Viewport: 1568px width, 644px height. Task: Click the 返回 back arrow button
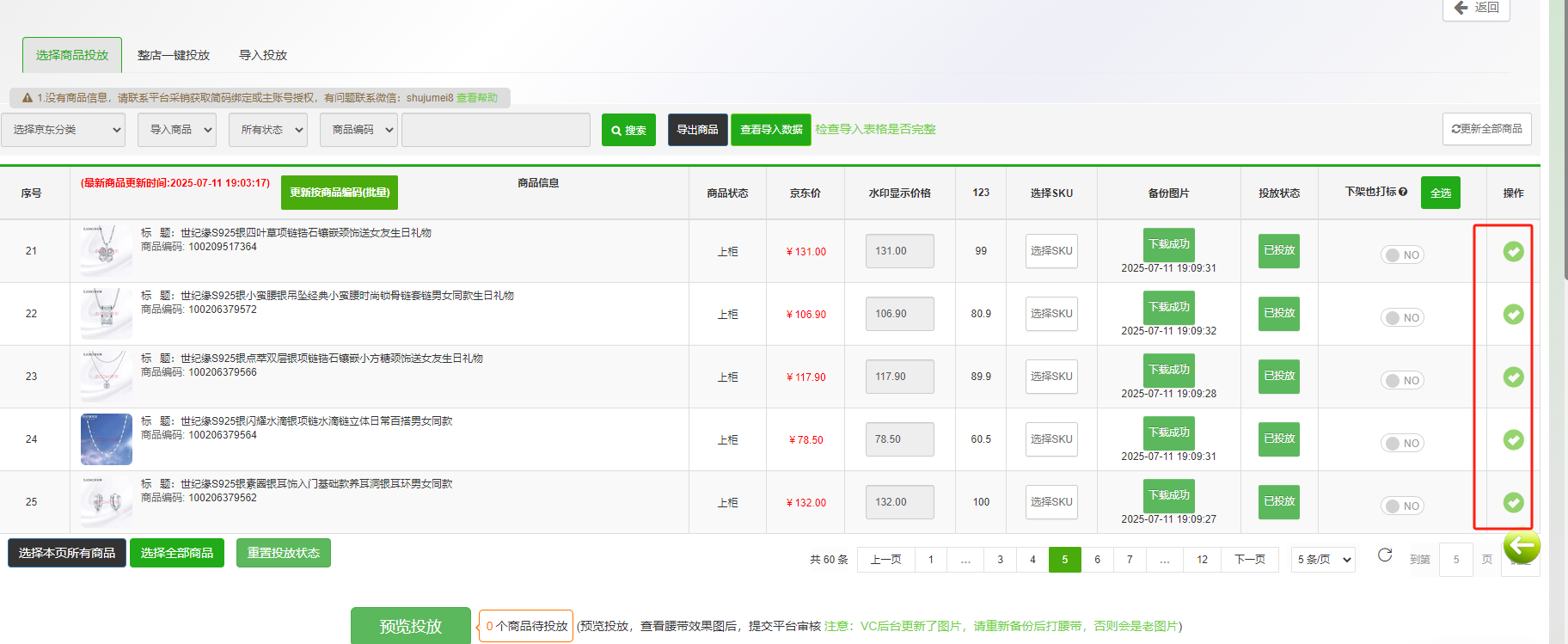[x=1476, y=8]
